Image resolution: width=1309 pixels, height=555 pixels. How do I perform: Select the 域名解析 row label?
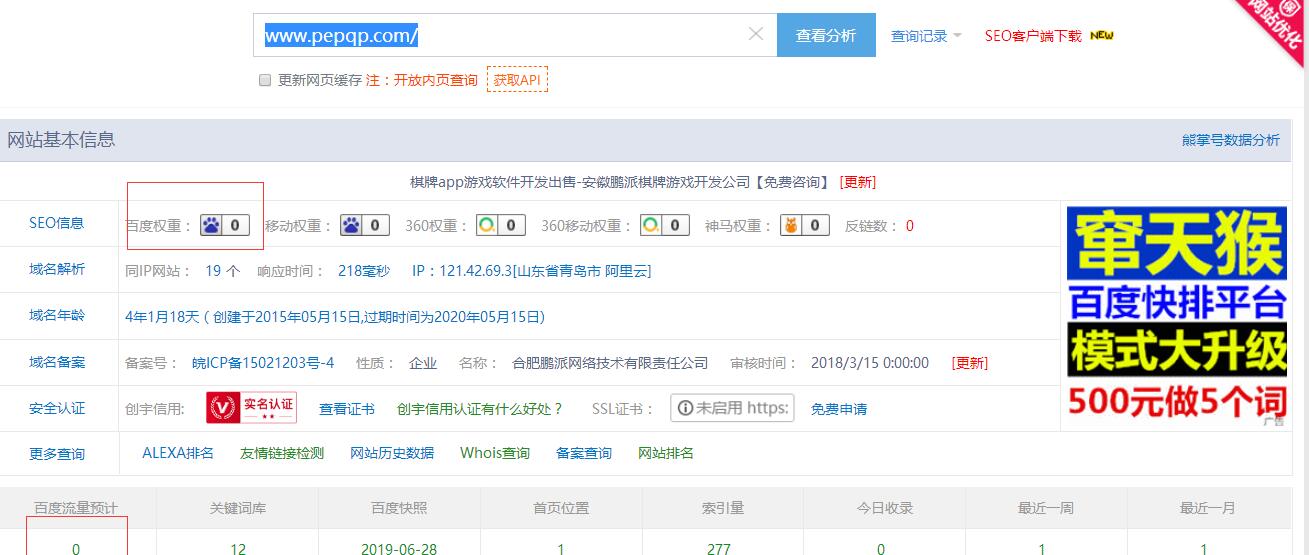[57, 269]
